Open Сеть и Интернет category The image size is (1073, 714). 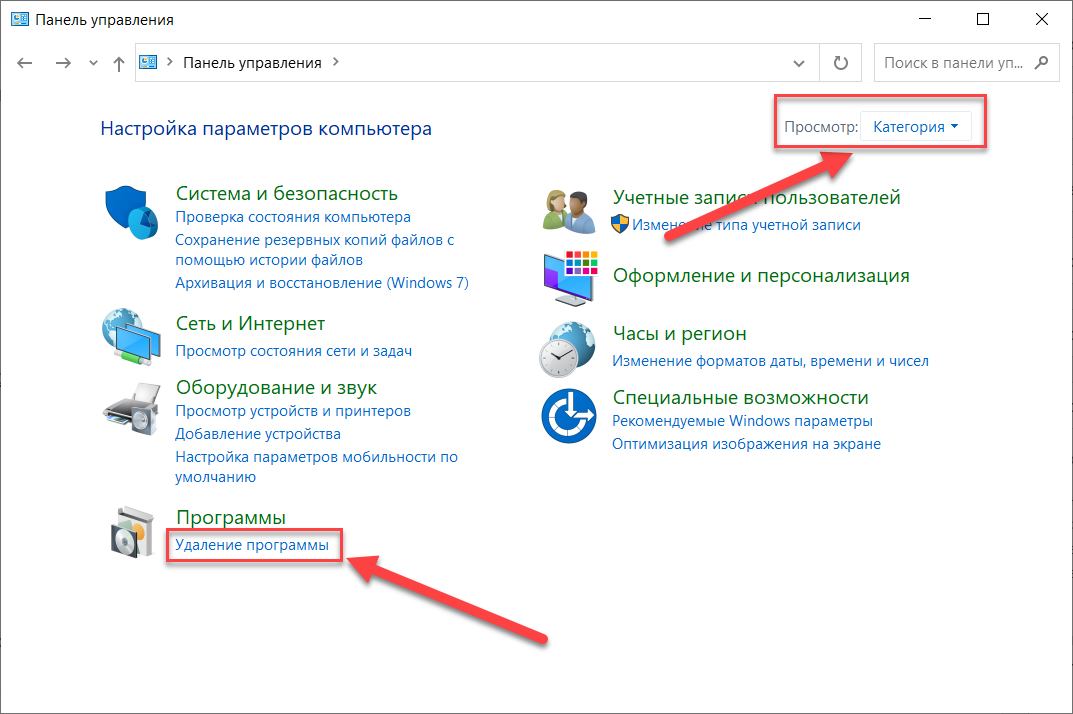coord(250,323)
